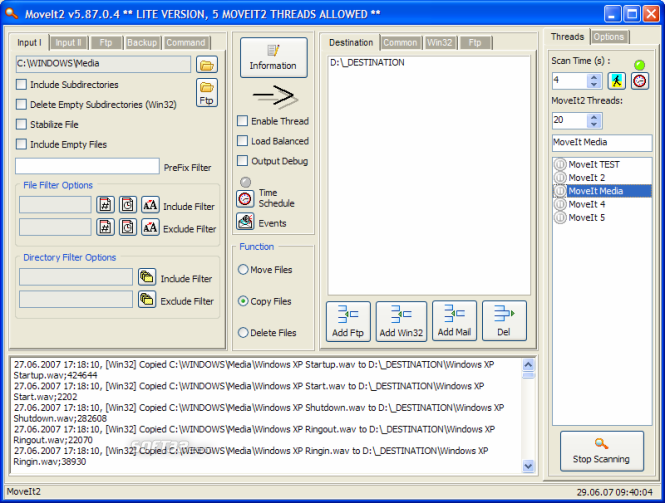665x503 pixels.
Task: Select the Copy Files radio button
Action: point(243,301)
